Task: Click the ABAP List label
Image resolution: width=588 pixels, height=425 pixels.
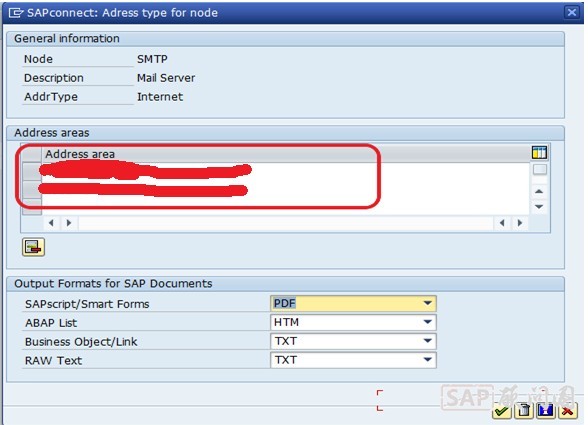Action: pyautogui.click(x=51, y=323)
